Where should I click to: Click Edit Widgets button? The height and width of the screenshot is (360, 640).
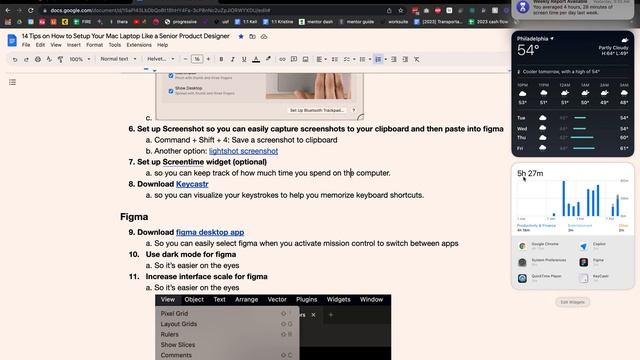[x=572, y=302]
